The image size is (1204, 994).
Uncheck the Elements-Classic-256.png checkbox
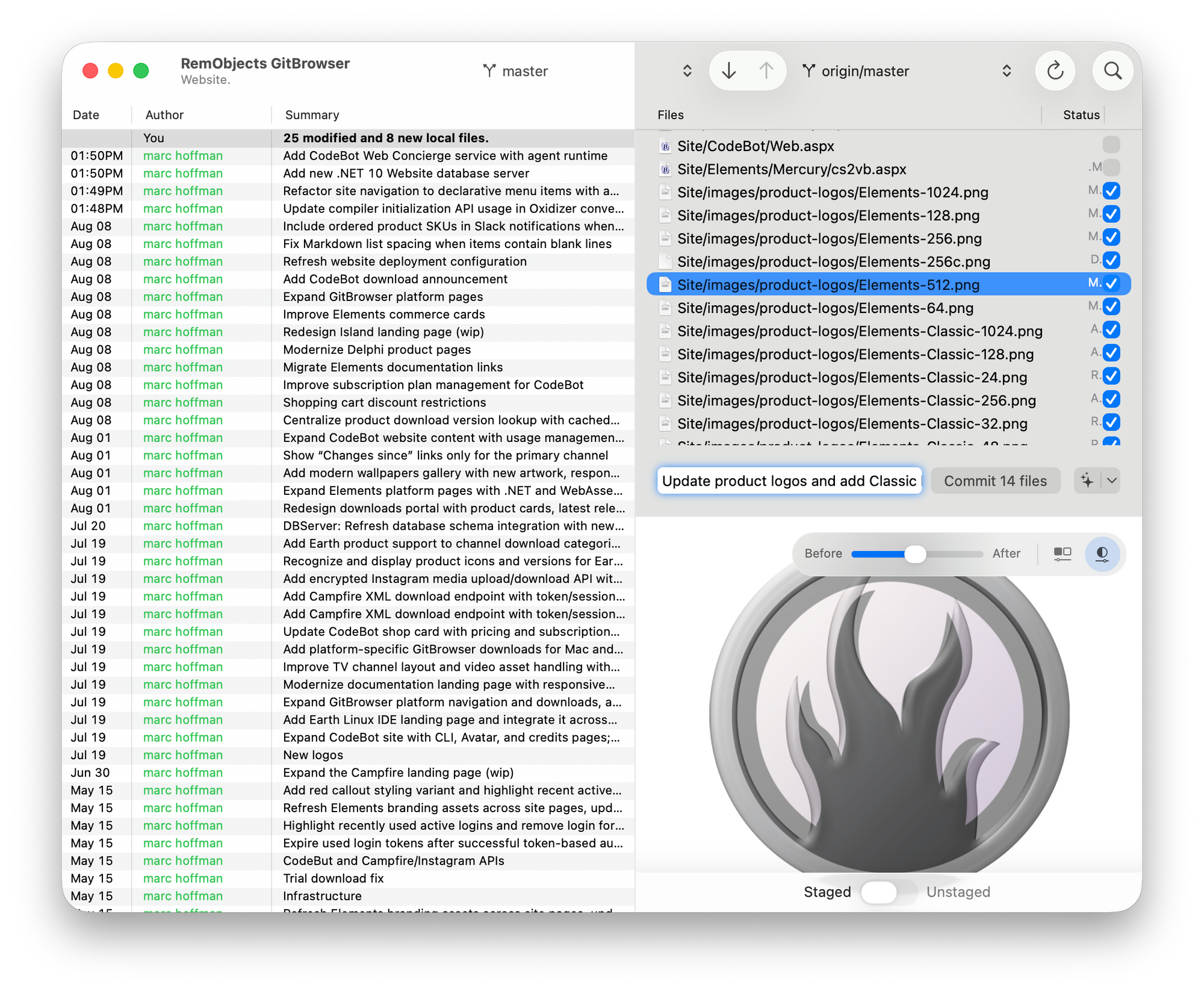tap(1111, 399)
